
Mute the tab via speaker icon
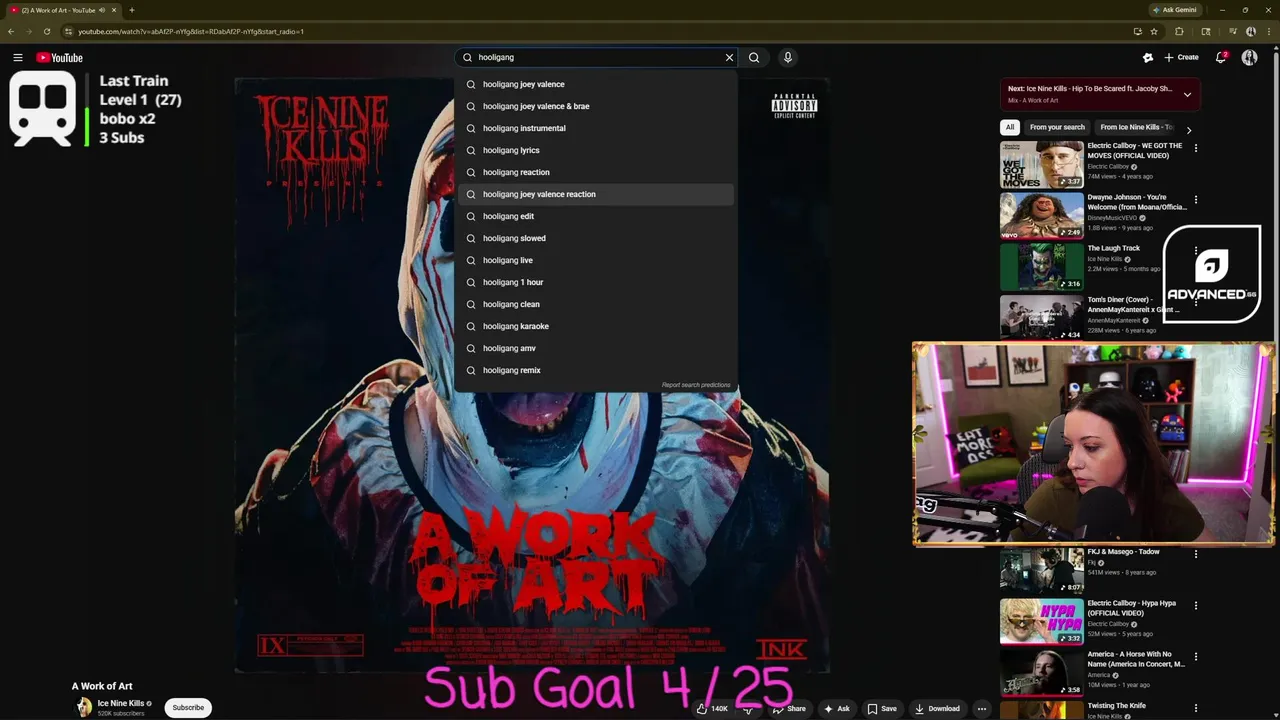[x=102, y=10]
